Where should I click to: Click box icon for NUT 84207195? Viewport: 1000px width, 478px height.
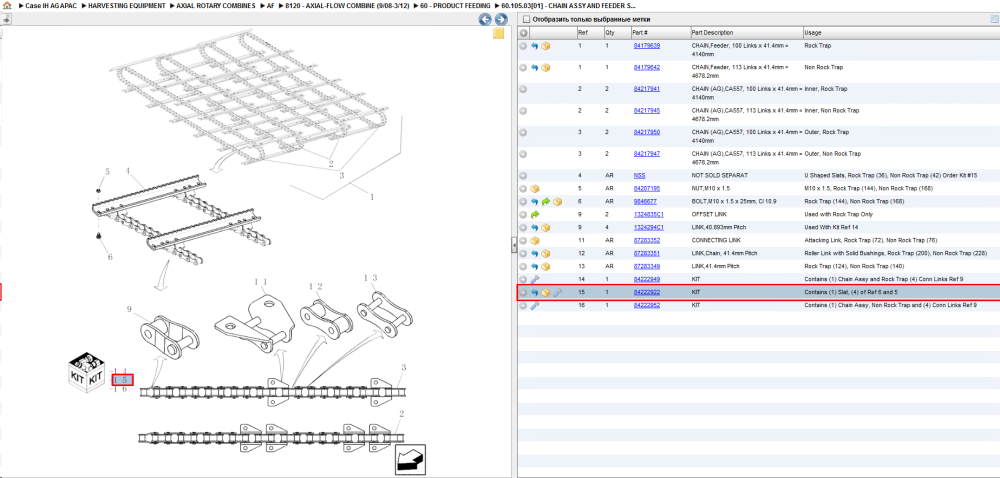pos(535,189)
